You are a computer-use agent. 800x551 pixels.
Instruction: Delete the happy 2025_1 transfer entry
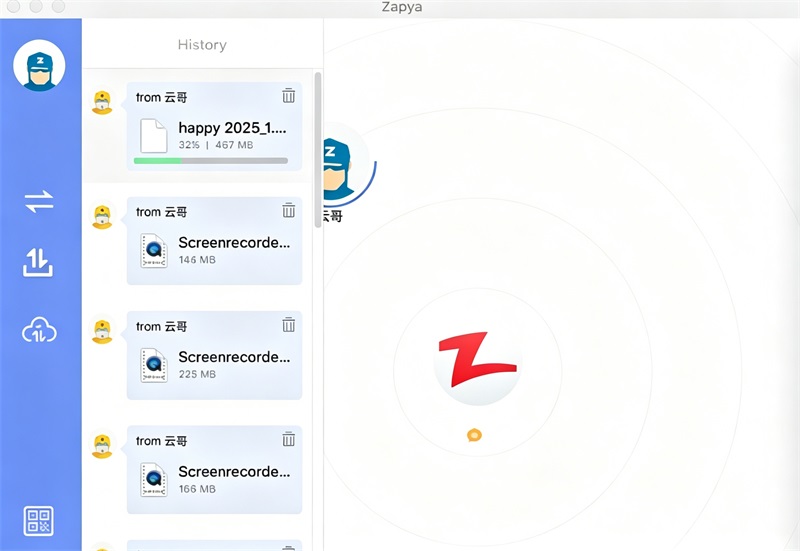point(288,95)
